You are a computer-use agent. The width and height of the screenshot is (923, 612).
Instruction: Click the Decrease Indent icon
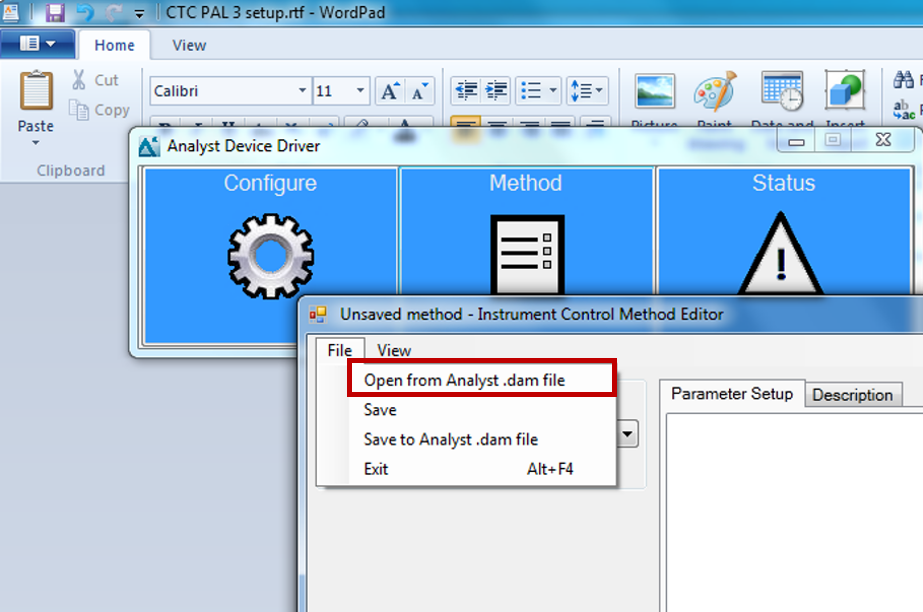(x=466, y=91)
